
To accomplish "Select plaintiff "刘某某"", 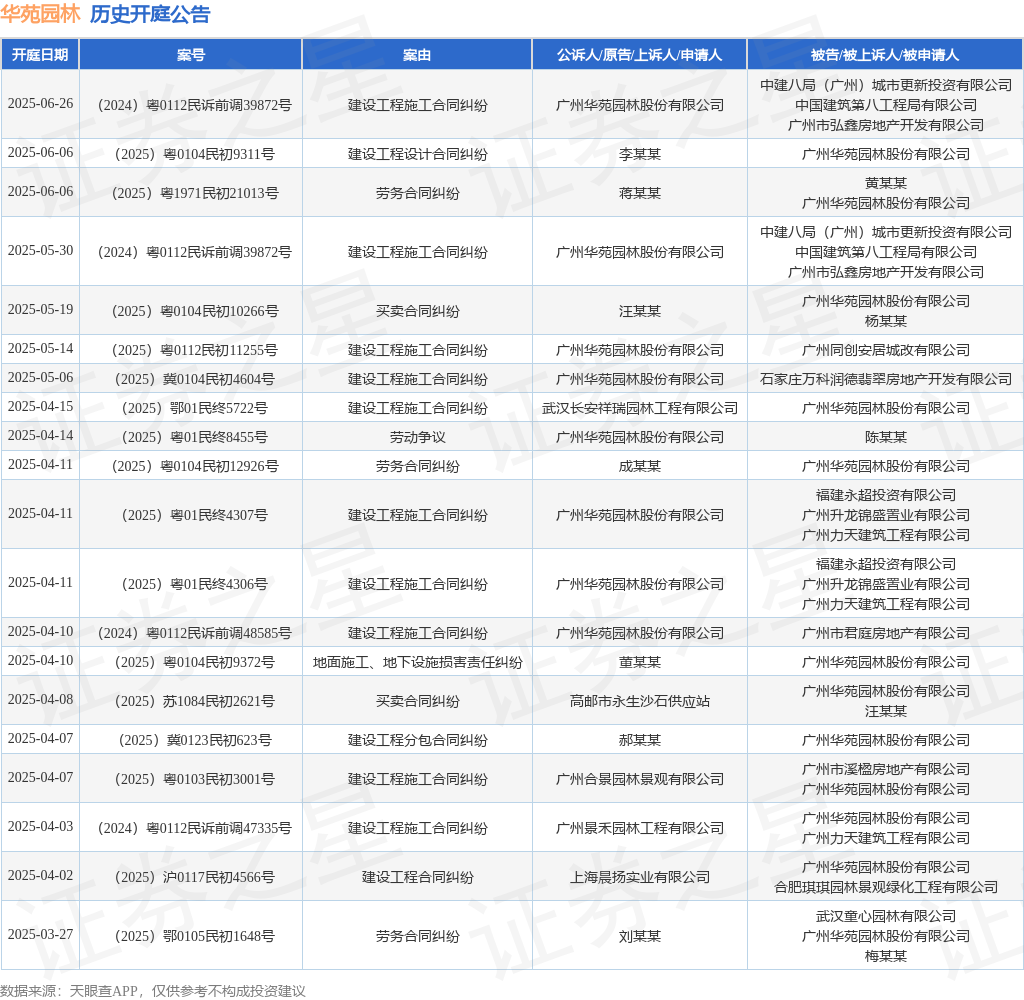I will [639, 936].
